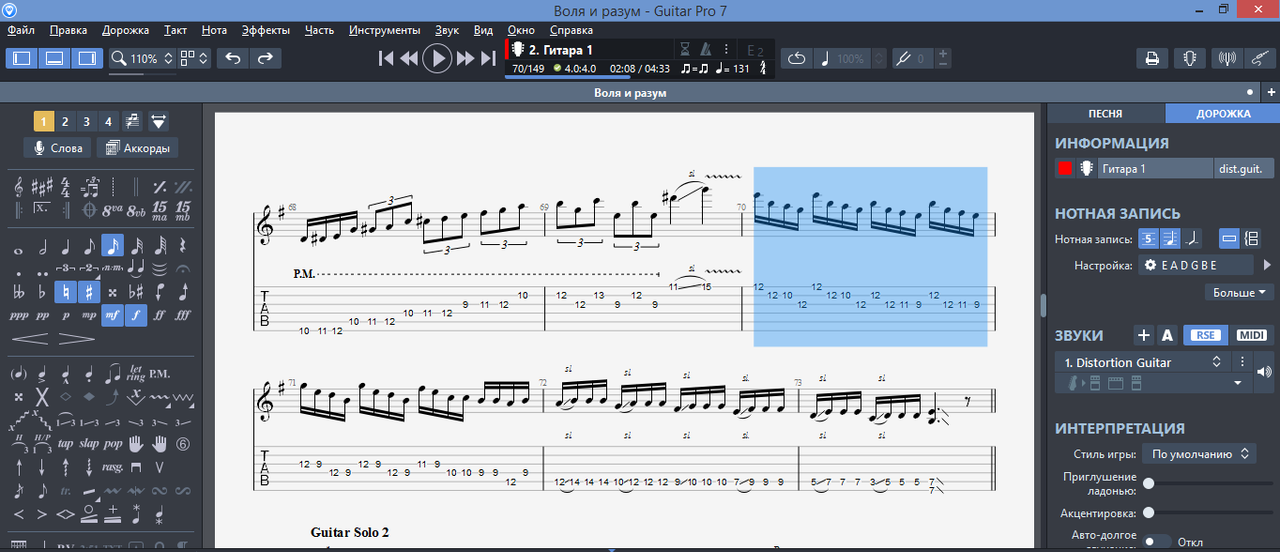1280x552 pixels.
Task: Open the Стиль игры dropdown
Action: pyautogui.click(x=1200, y=454)
